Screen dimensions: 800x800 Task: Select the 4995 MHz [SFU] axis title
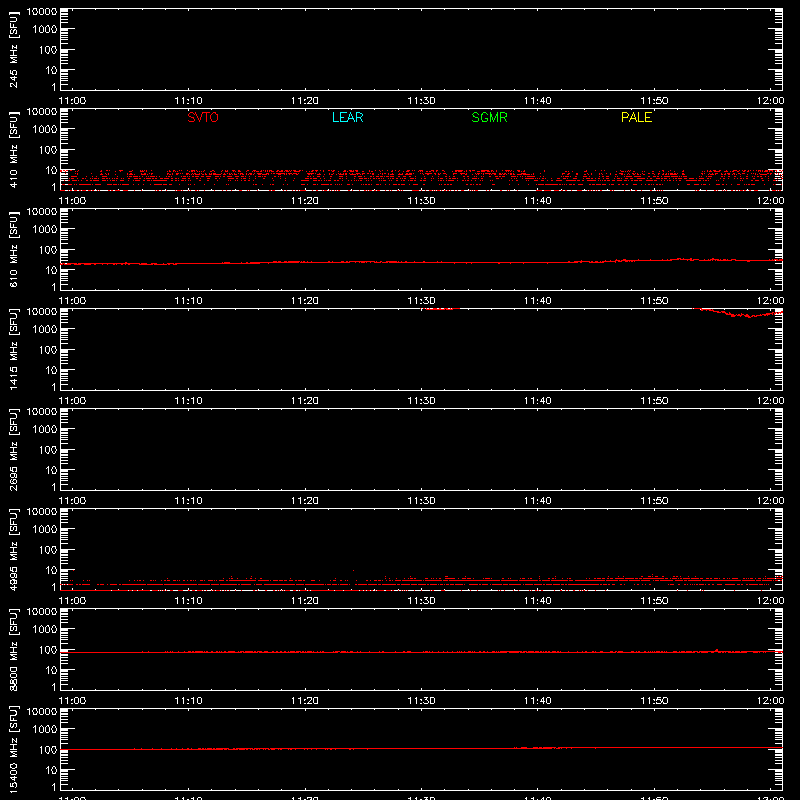point(14,549)
